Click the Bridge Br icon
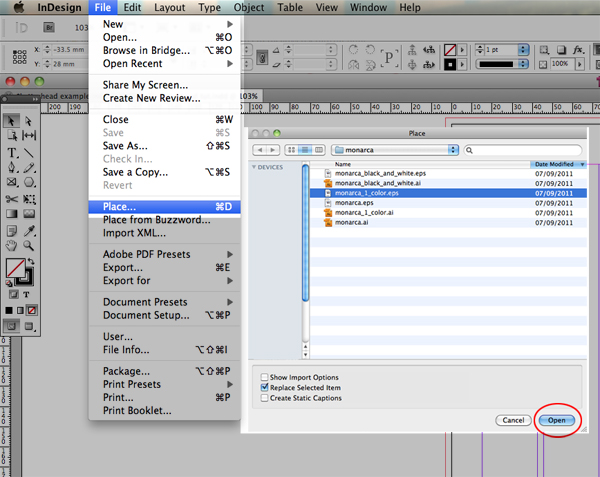 49,28
